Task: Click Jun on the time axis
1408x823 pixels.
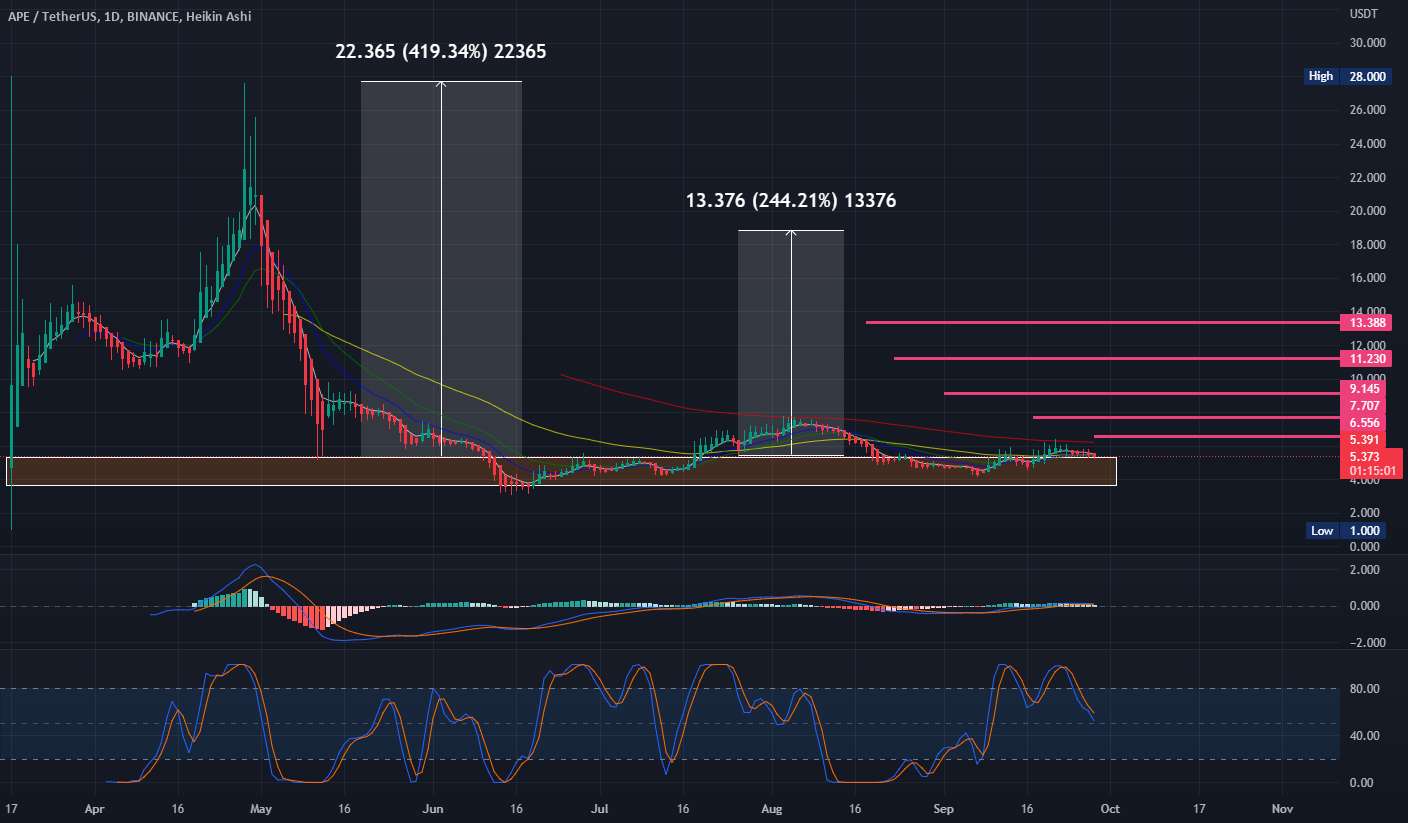Action: click(x=433, y=807)
